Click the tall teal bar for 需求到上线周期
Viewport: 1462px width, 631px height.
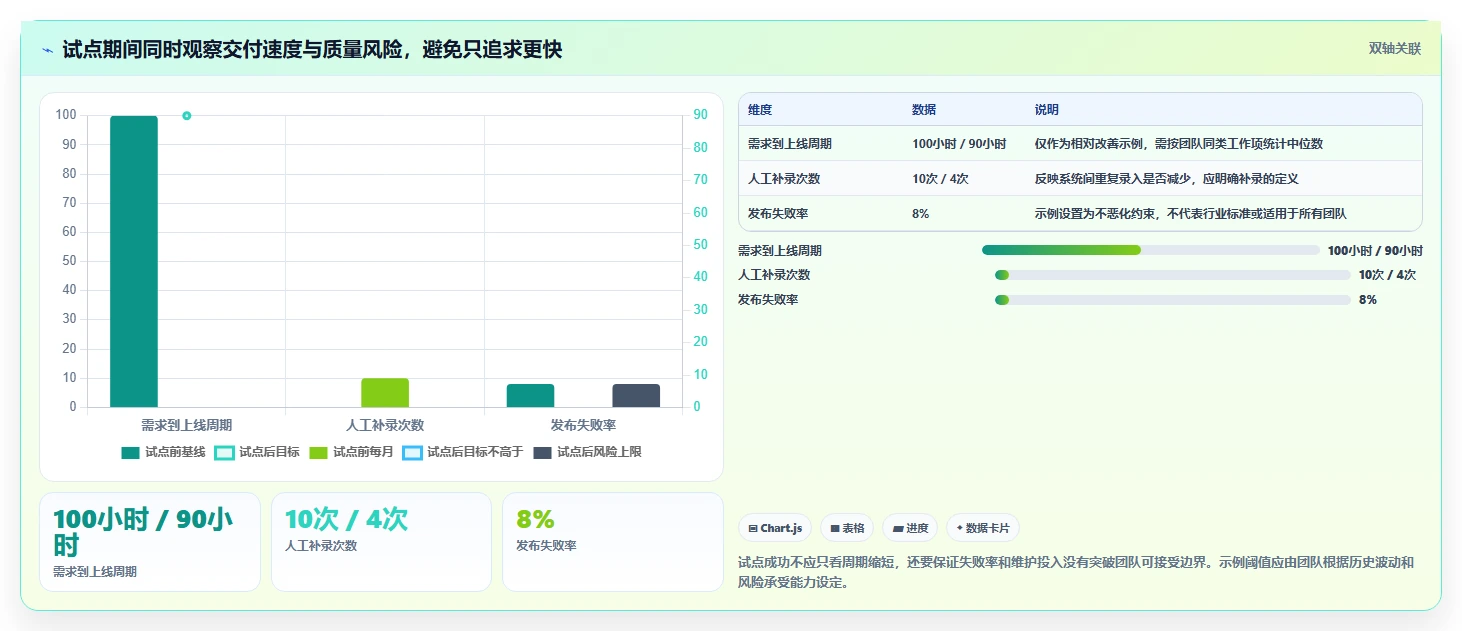[x=134, y=261]
